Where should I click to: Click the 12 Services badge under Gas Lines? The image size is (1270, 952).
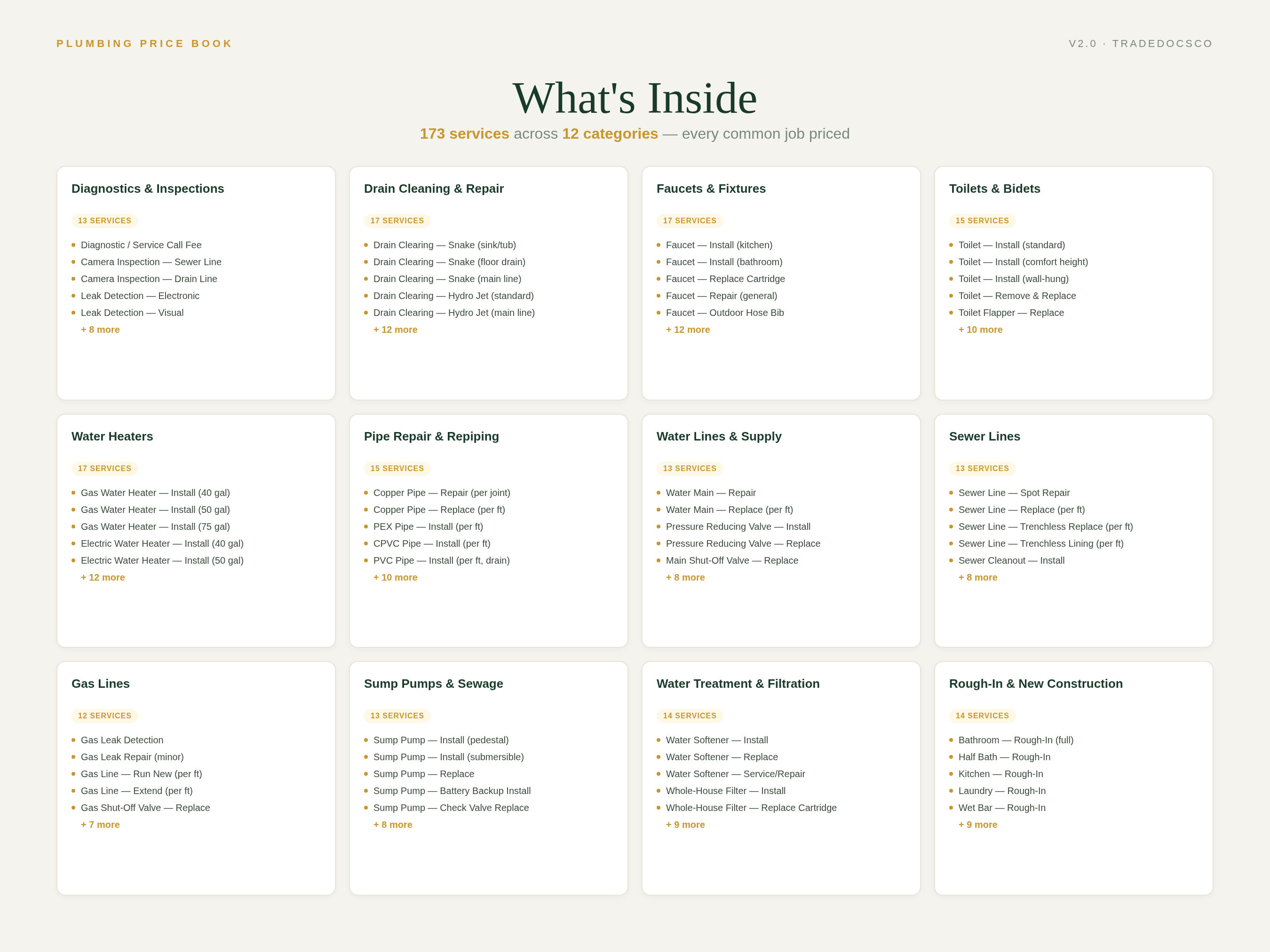[x=104, y=716]
